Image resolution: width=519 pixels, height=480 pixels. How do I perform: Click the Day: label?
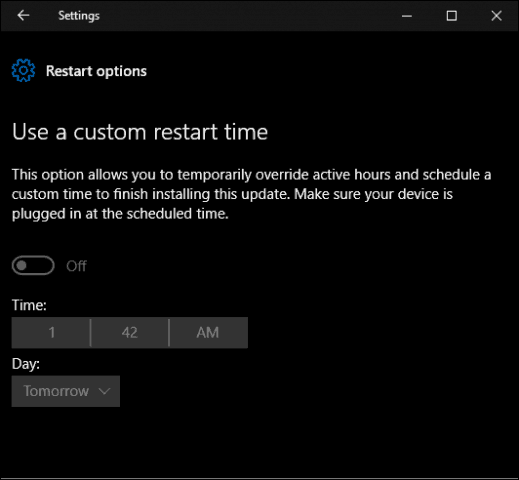[x=26, y=364]
